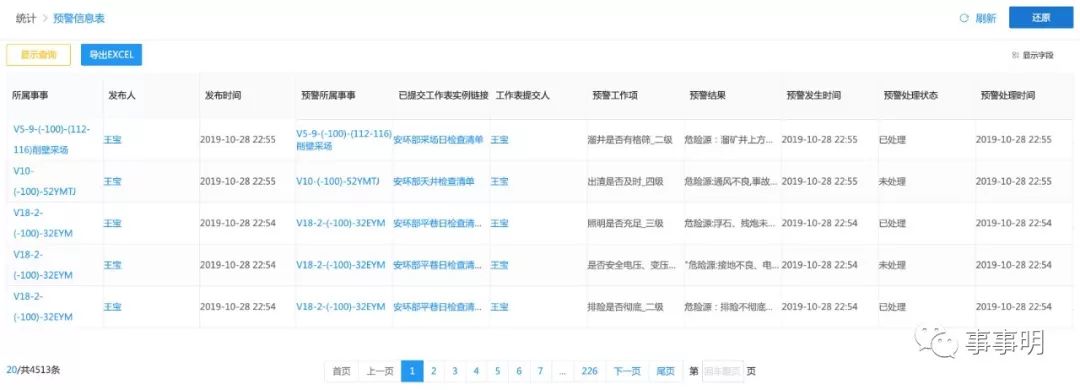Screen dimensions: 1080x390
Task: Select cell 照明是否充足_三级
Action: click(625, 223)
